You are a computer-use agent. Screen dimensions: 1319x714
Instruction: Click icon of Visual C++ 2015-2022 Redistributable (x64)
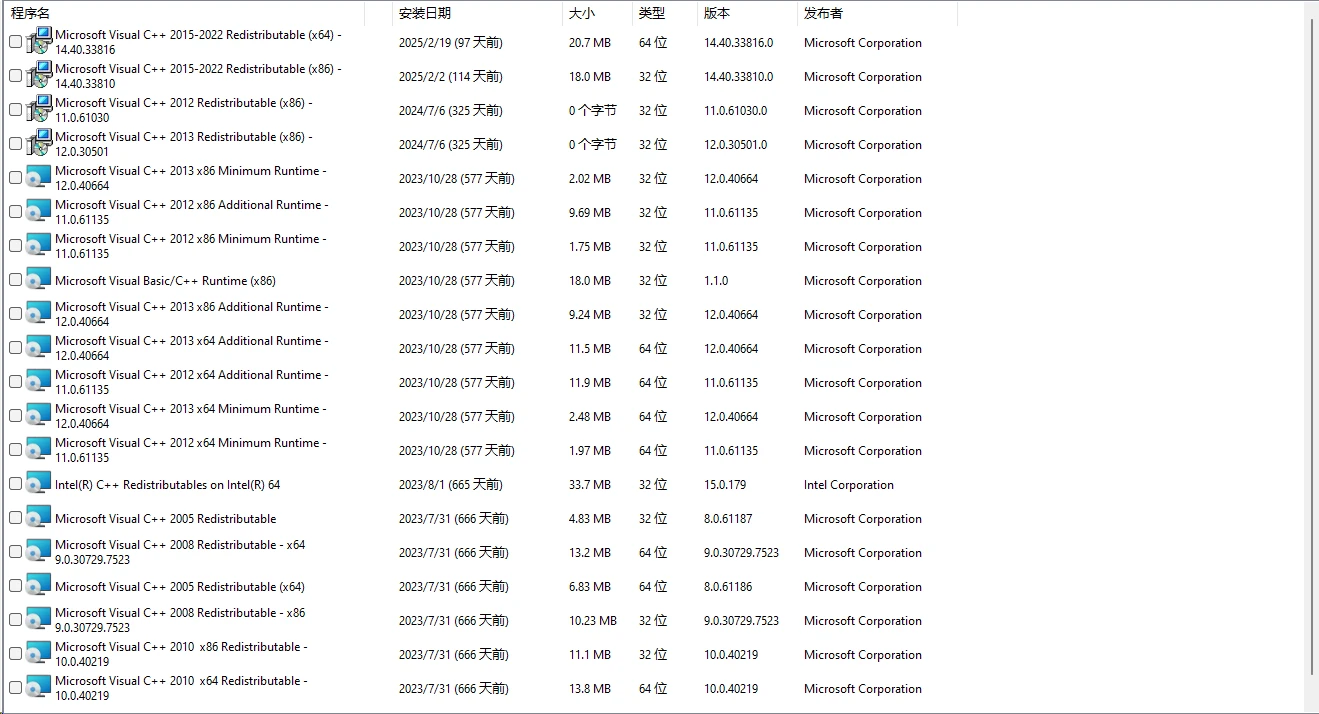38,42
